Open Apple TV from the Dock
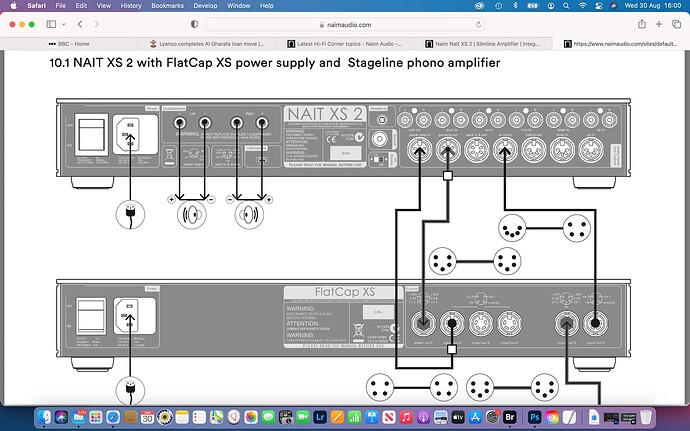690x431 pixels. point(458,416)
